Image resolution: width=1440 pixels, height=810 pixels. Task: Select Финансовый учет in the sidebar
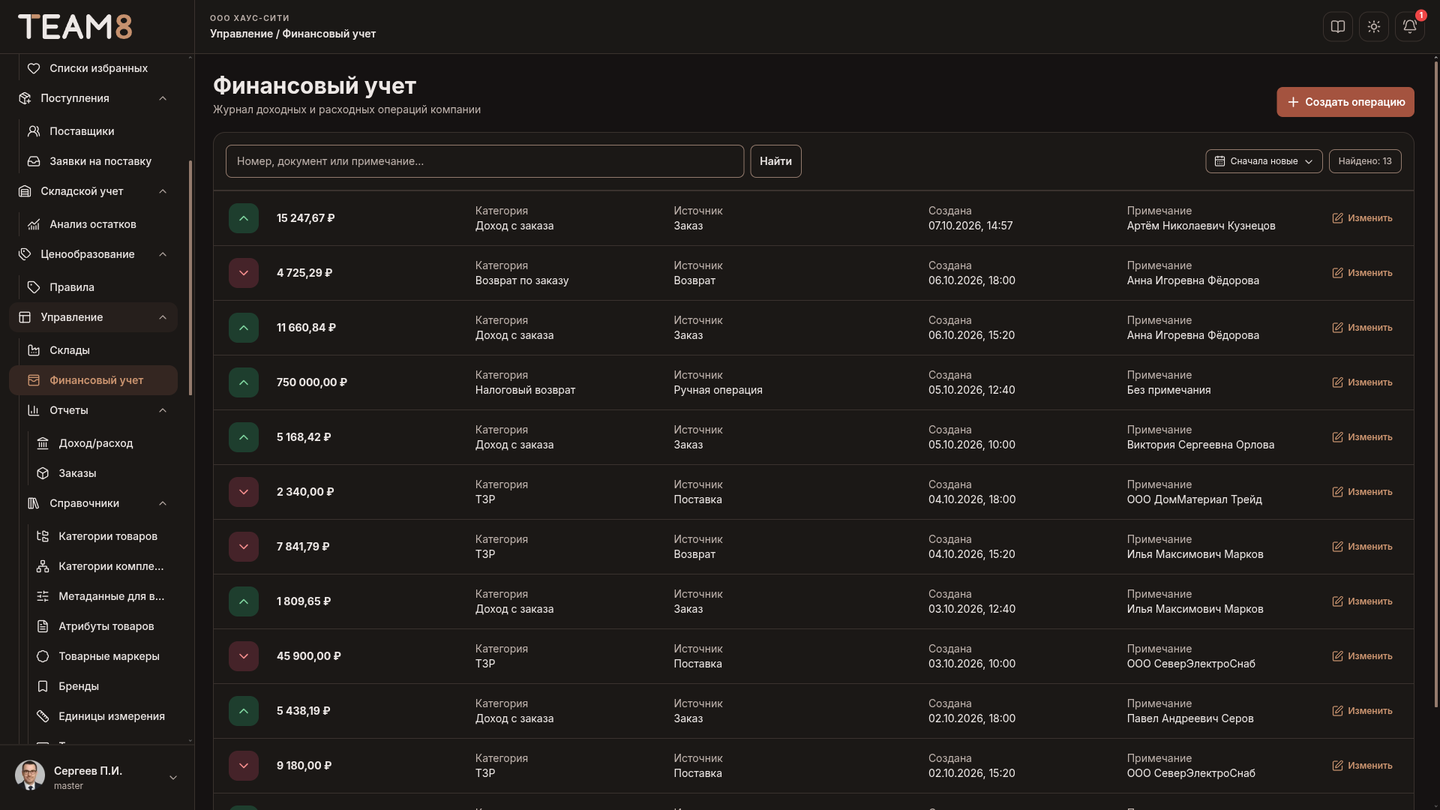point(94,380)
